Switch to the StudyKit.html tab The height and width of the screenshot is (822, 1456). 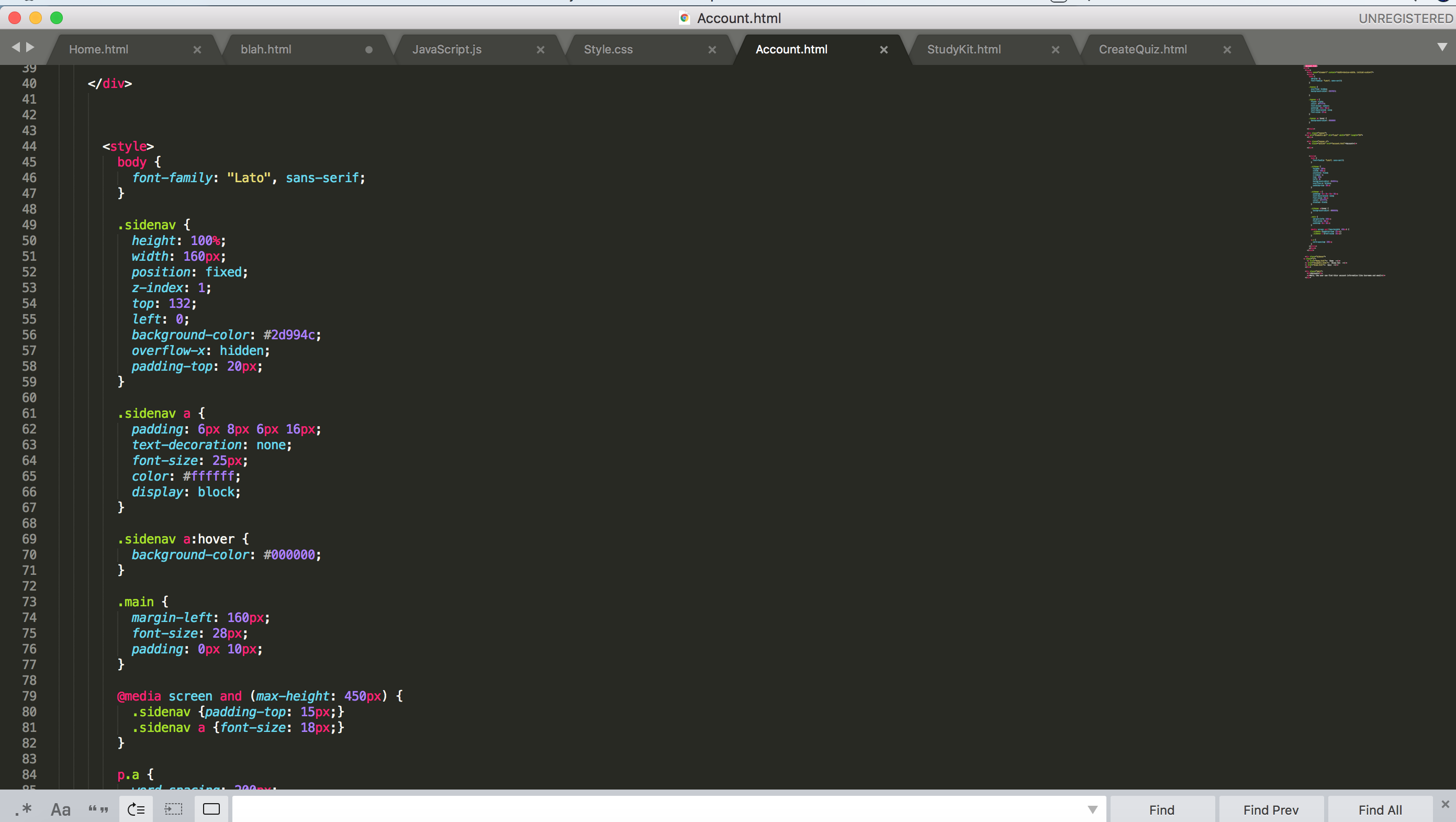[964, 50]
